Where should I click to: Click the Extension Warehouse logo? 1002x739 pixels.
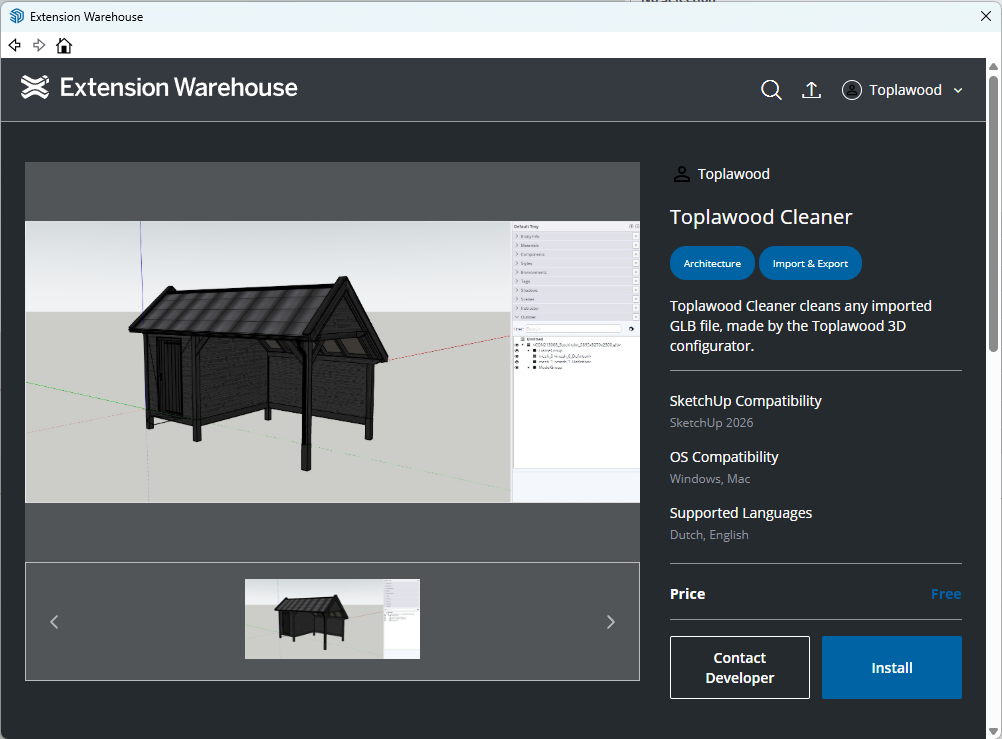click(x=35, y=88)
